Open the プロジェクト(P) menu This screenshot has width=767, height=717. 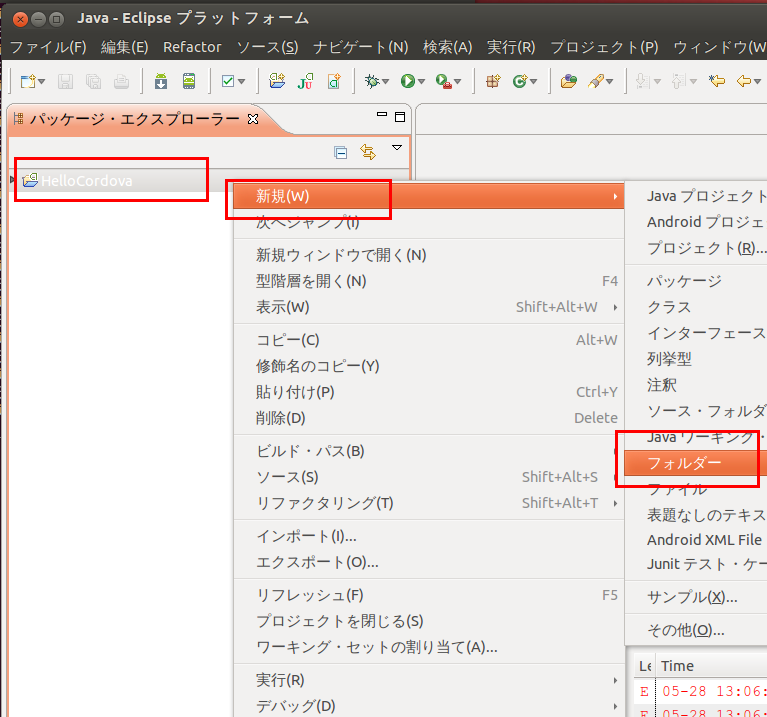click(x=605, y=47)
